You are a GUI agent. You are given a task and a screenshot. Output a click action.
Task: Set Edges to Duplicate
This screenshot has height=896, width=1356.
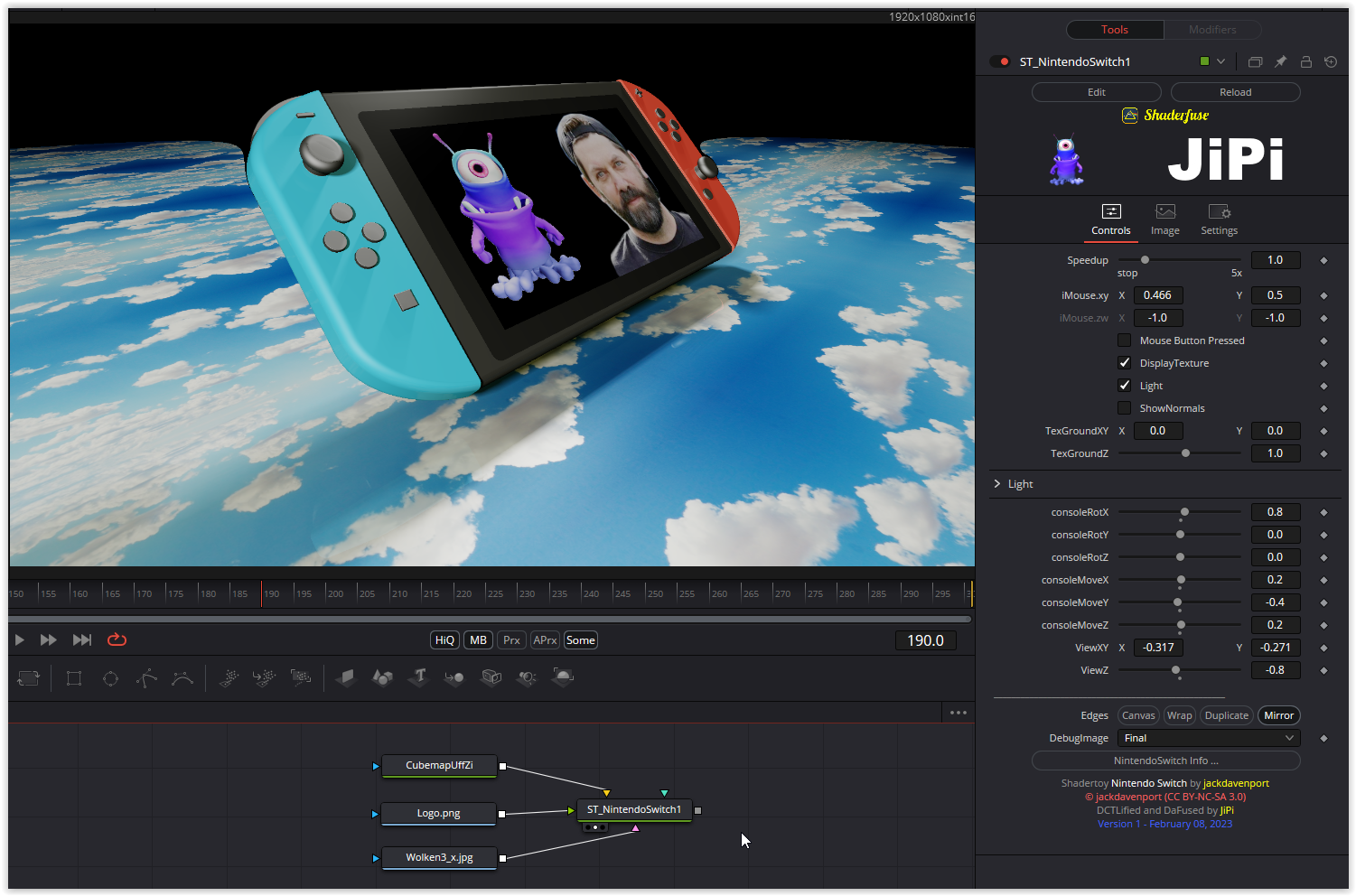coord(1227,715)
